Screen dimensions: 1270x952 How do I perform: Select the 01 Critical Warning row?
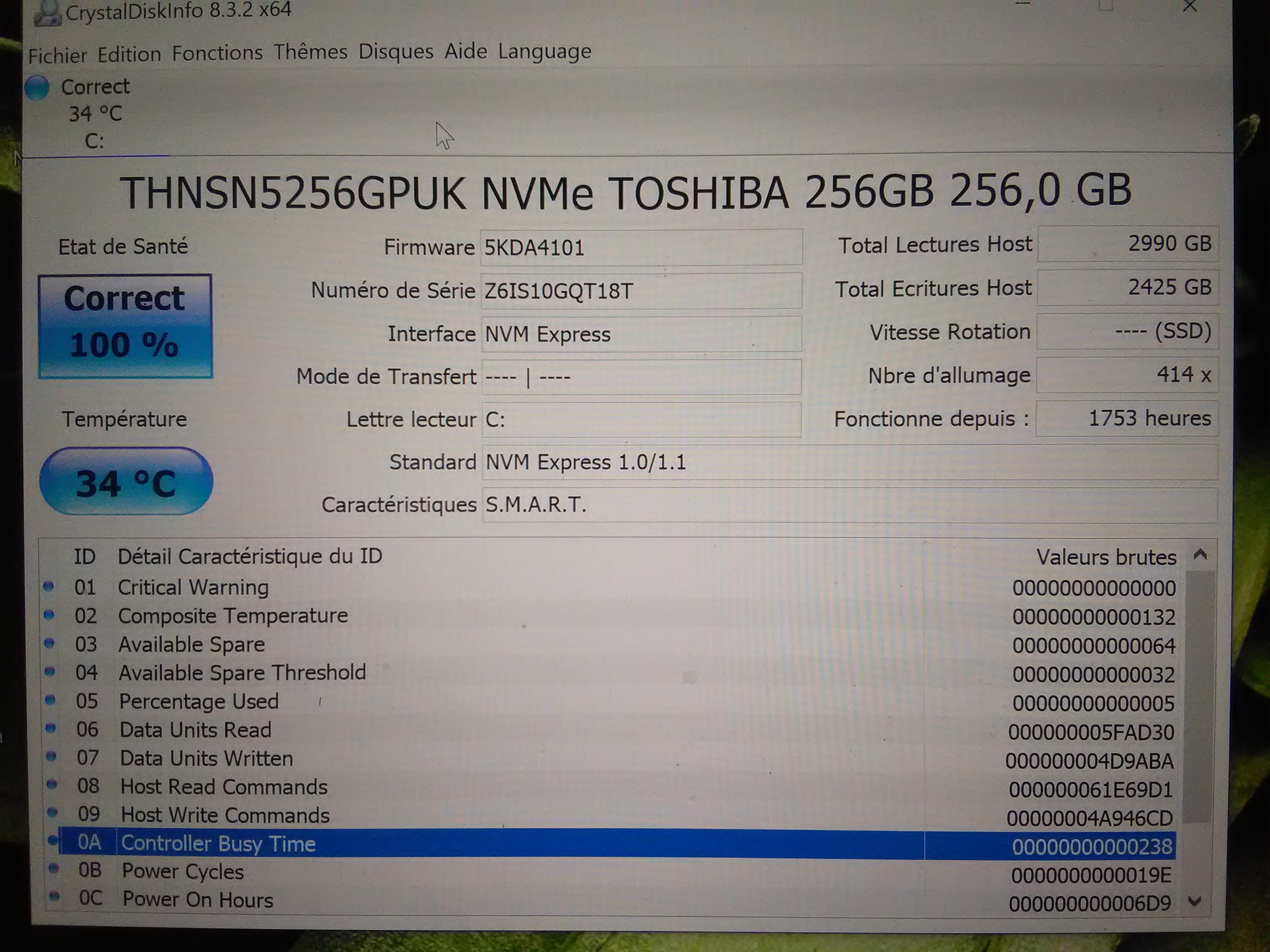(x=610, y=588)
